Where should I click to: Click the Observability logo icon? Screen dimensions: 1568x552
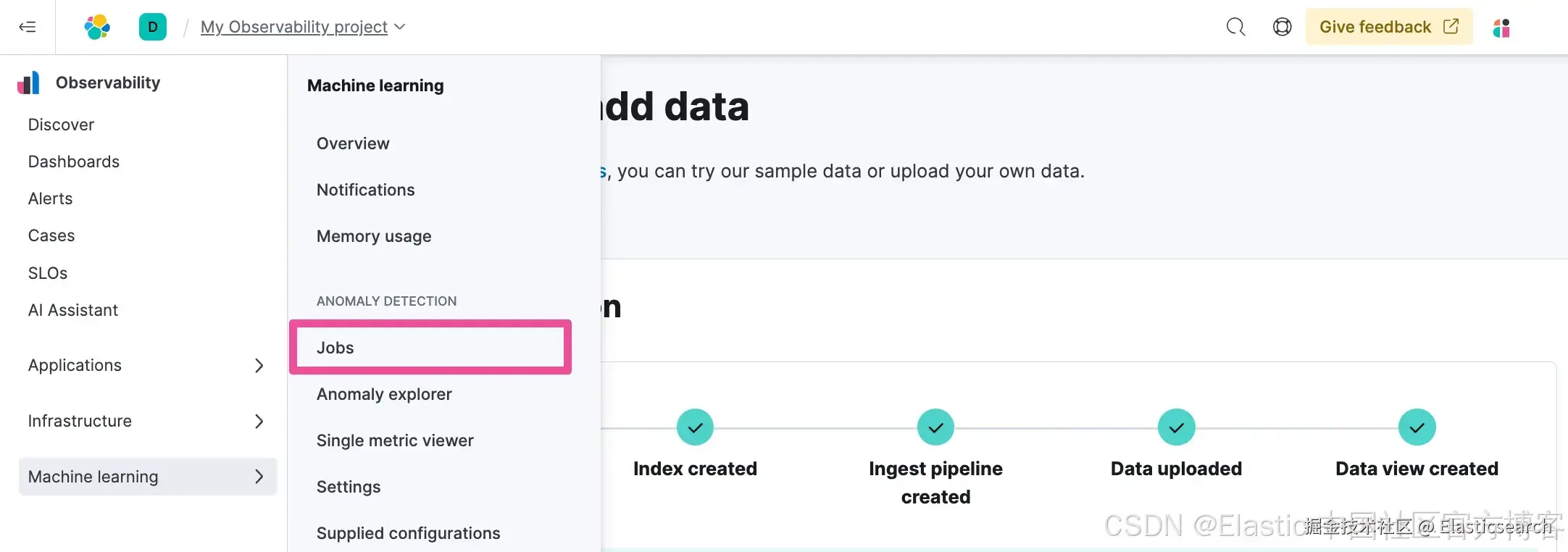pyautogui.click(x=29, y=83)
